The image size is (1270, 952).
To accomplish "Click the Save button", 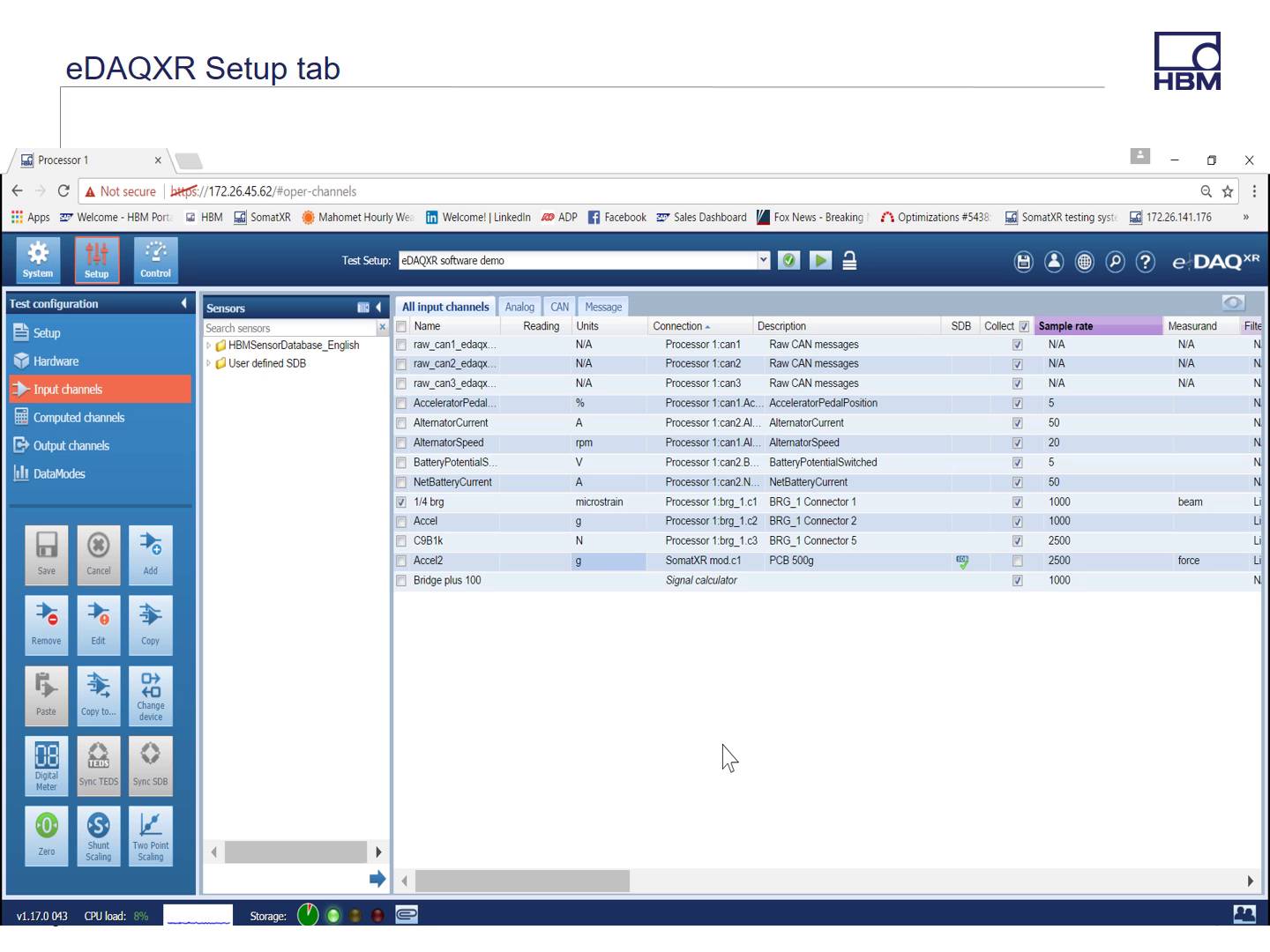I will click(47, 555).
